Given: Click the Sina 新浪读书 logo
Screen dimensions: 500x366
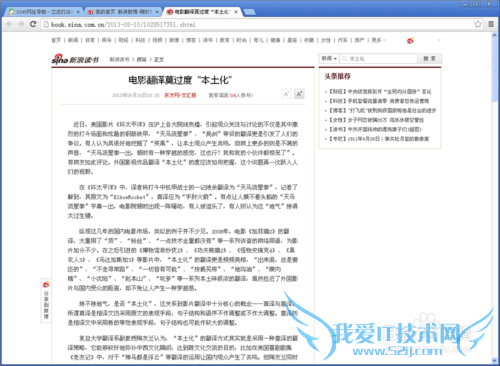Looking at the screenshot, I should [x=75, y=59].
